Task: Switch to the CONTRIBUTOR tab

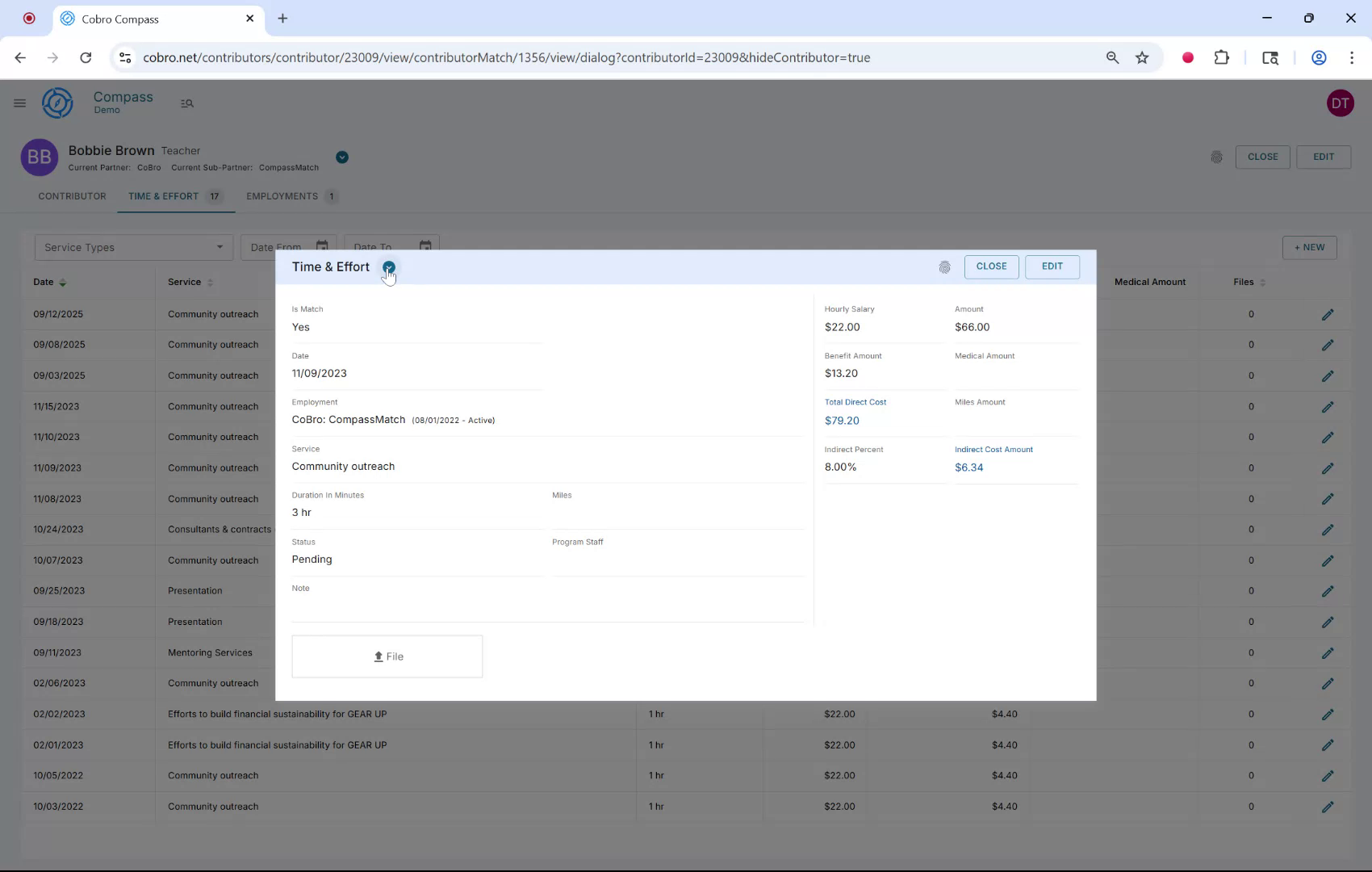Action: coord(72,195)
